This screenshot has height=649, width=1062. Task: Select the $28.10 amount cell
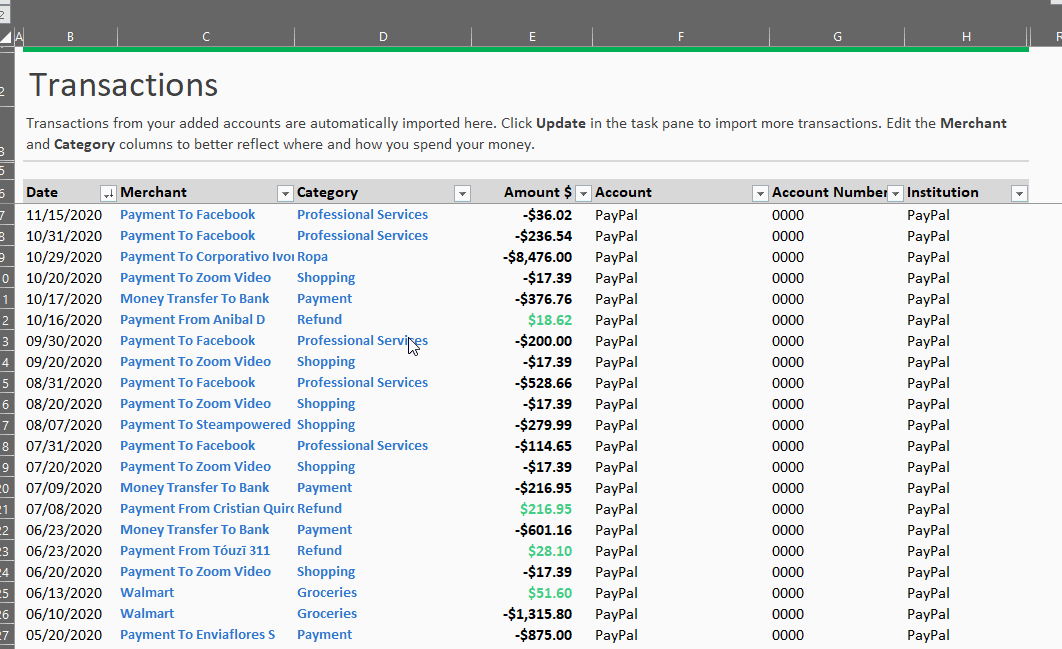[550, 551]
